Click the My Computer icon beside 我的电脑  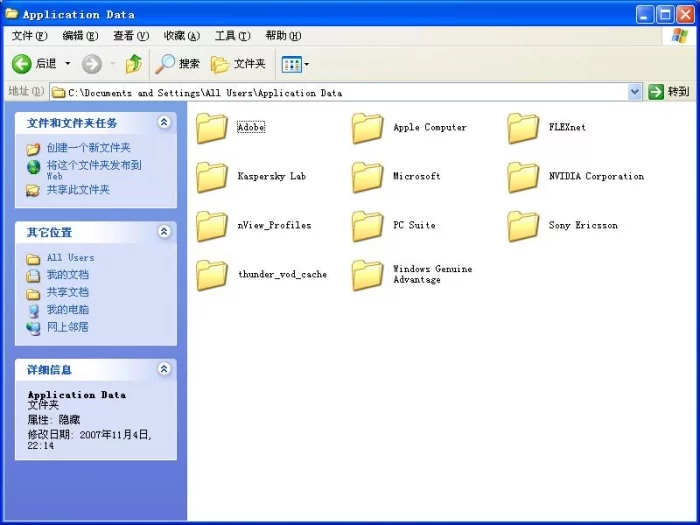click(x=33, y=311)
